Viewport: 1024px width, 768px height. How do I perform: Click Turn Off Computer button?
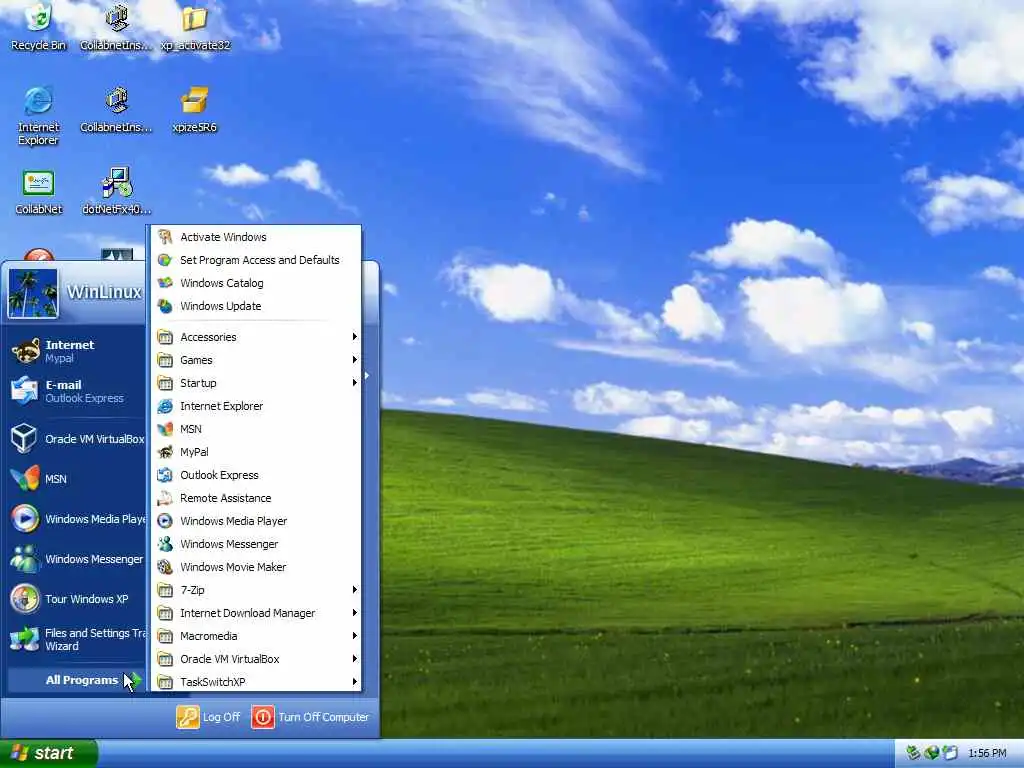coord(310,717)
